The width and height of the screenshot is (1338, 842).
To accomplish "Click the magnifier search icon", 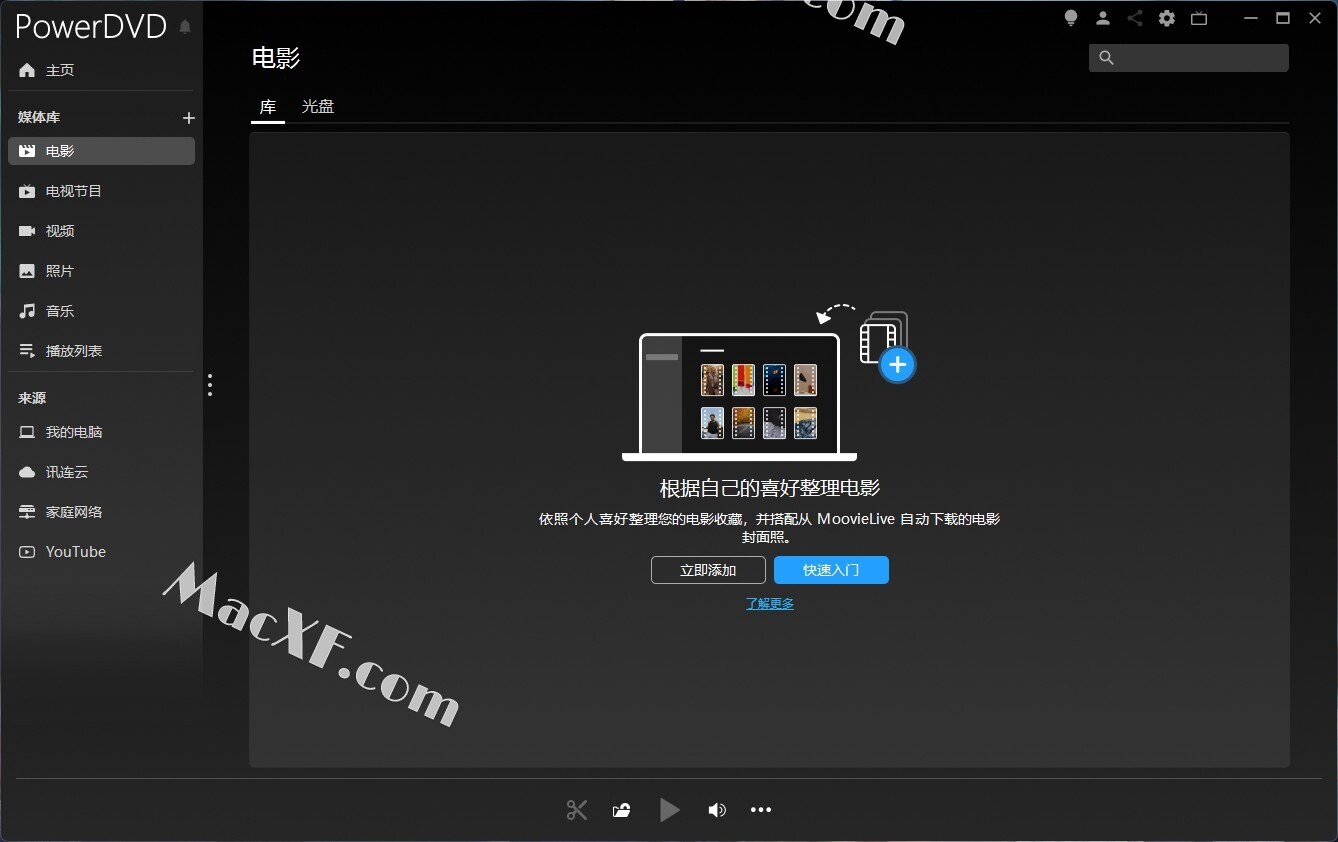I will click(1106, 58).
